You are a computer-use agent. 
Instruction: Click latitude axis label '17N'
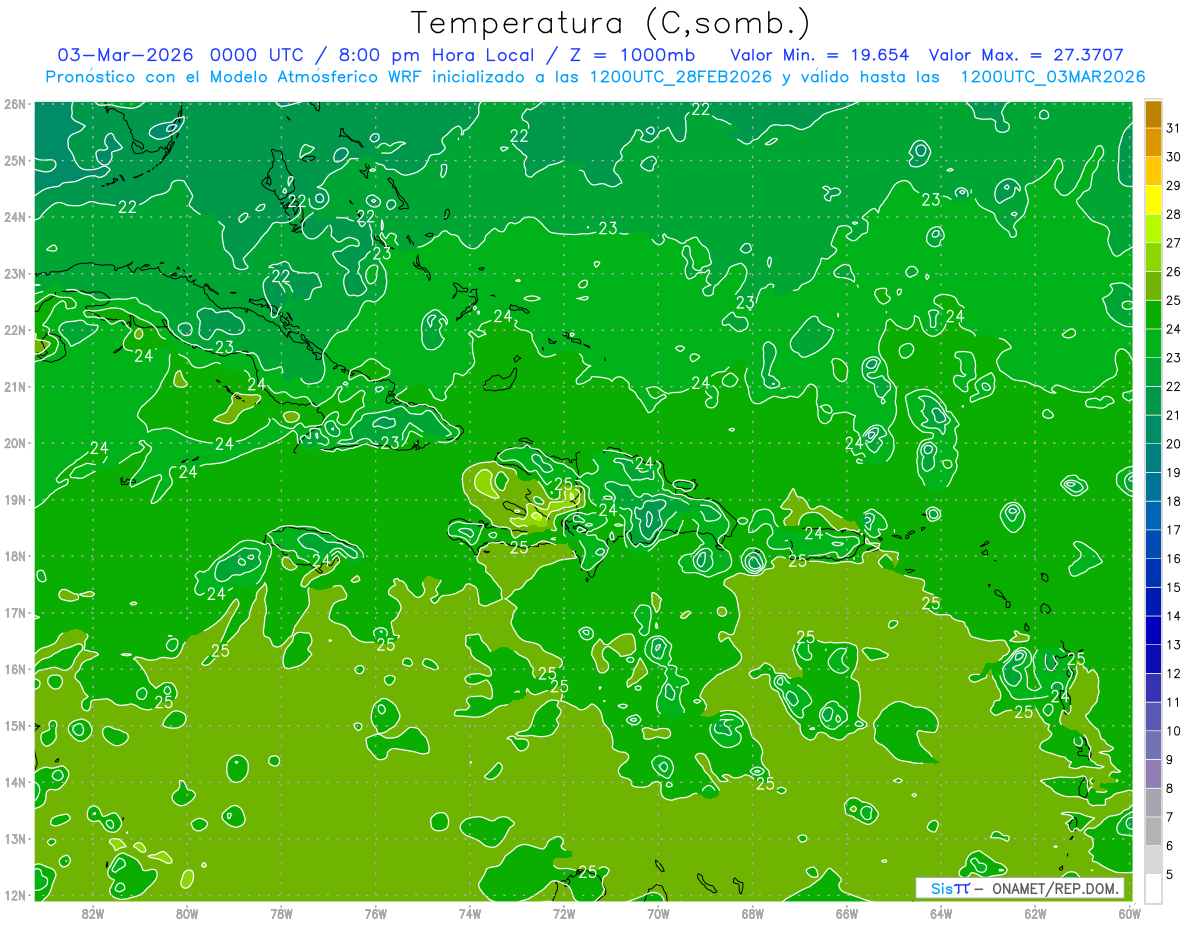pos(15,612)
